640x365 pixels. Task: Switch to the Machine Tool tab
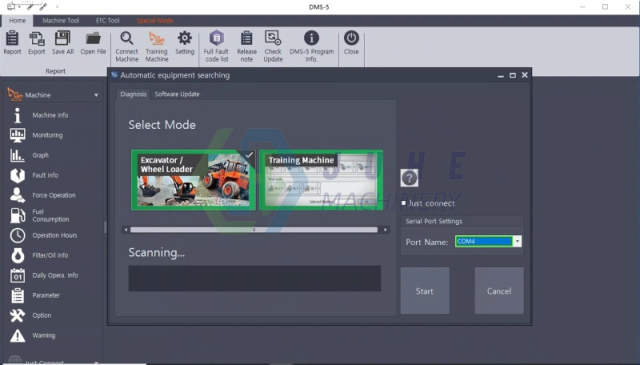[x=61, y=20]
